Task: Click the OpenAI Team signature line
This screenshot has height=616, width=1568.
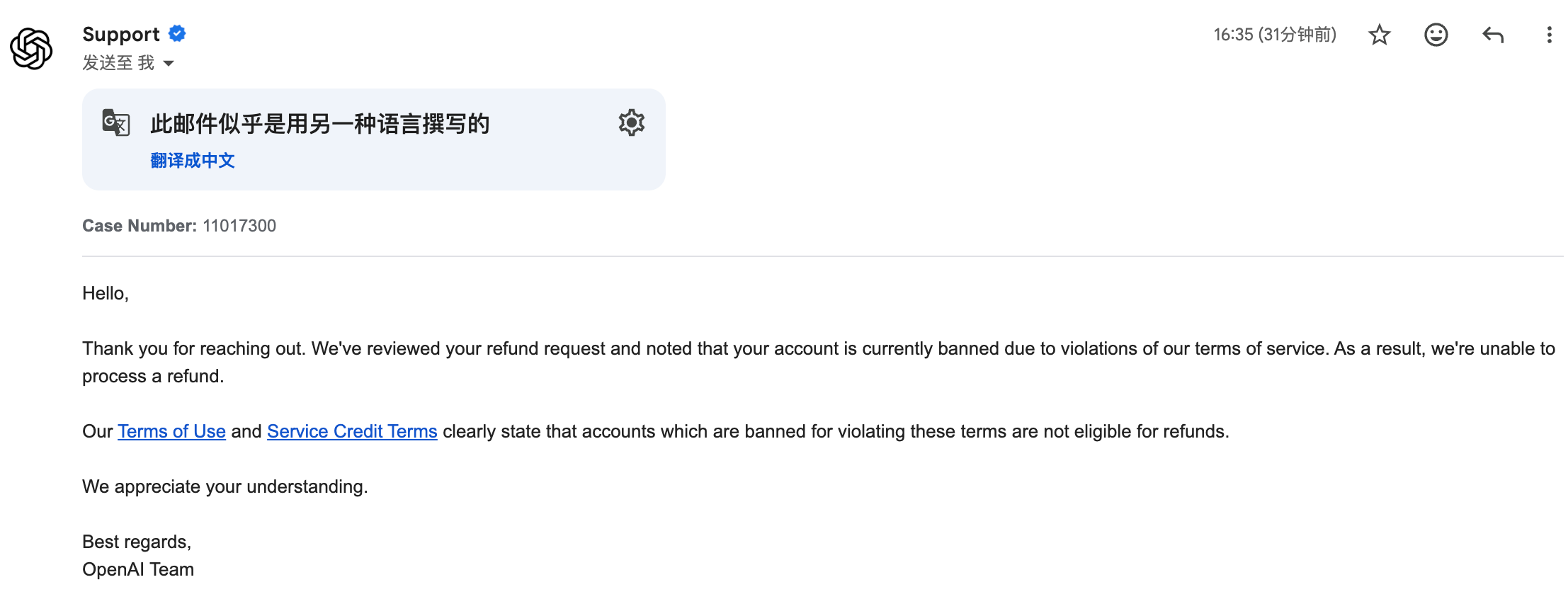Action: tap(138, 569)
